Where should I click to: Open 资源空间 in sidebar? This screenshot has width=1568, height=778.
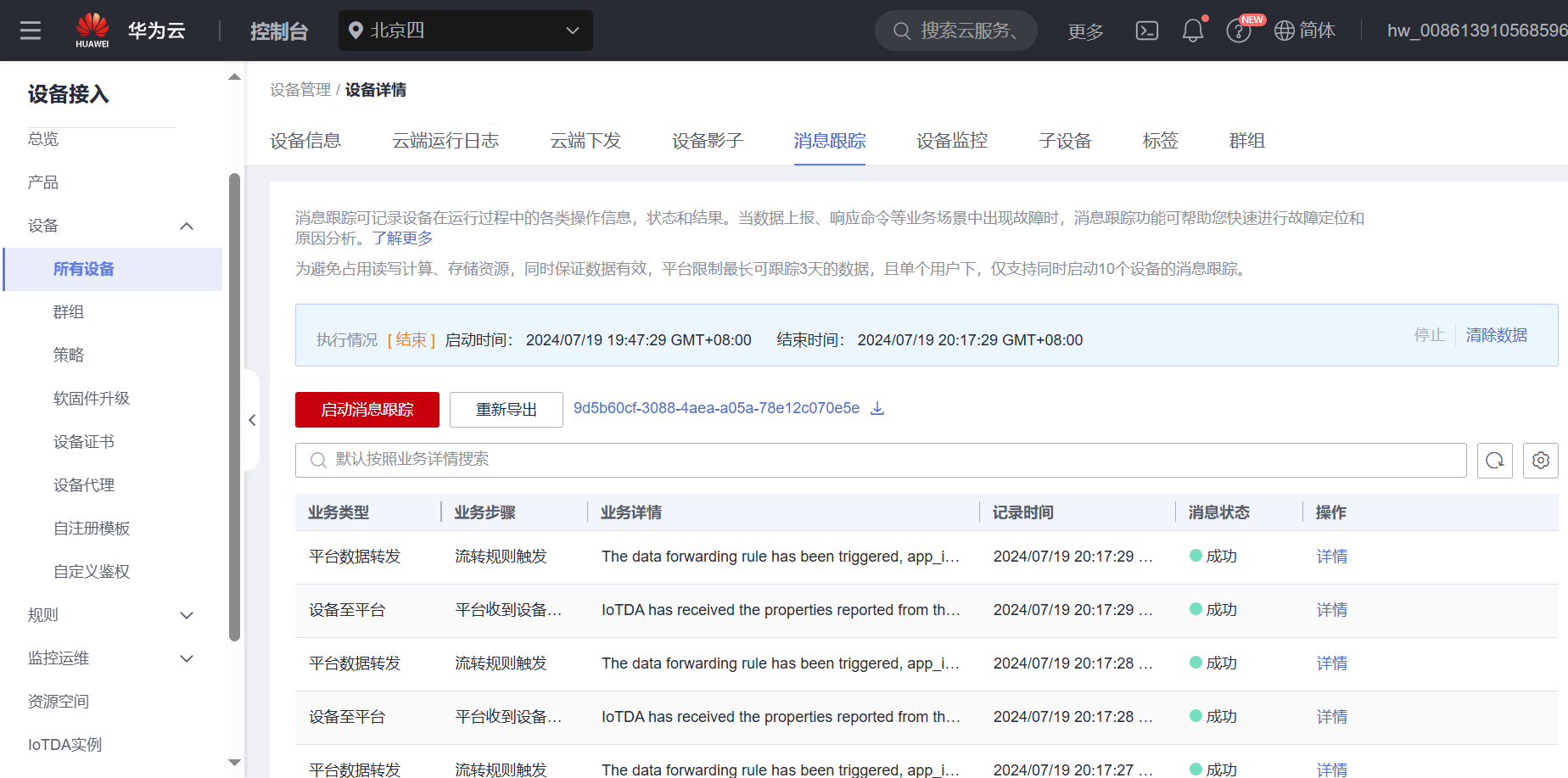(x=59, y=702)
